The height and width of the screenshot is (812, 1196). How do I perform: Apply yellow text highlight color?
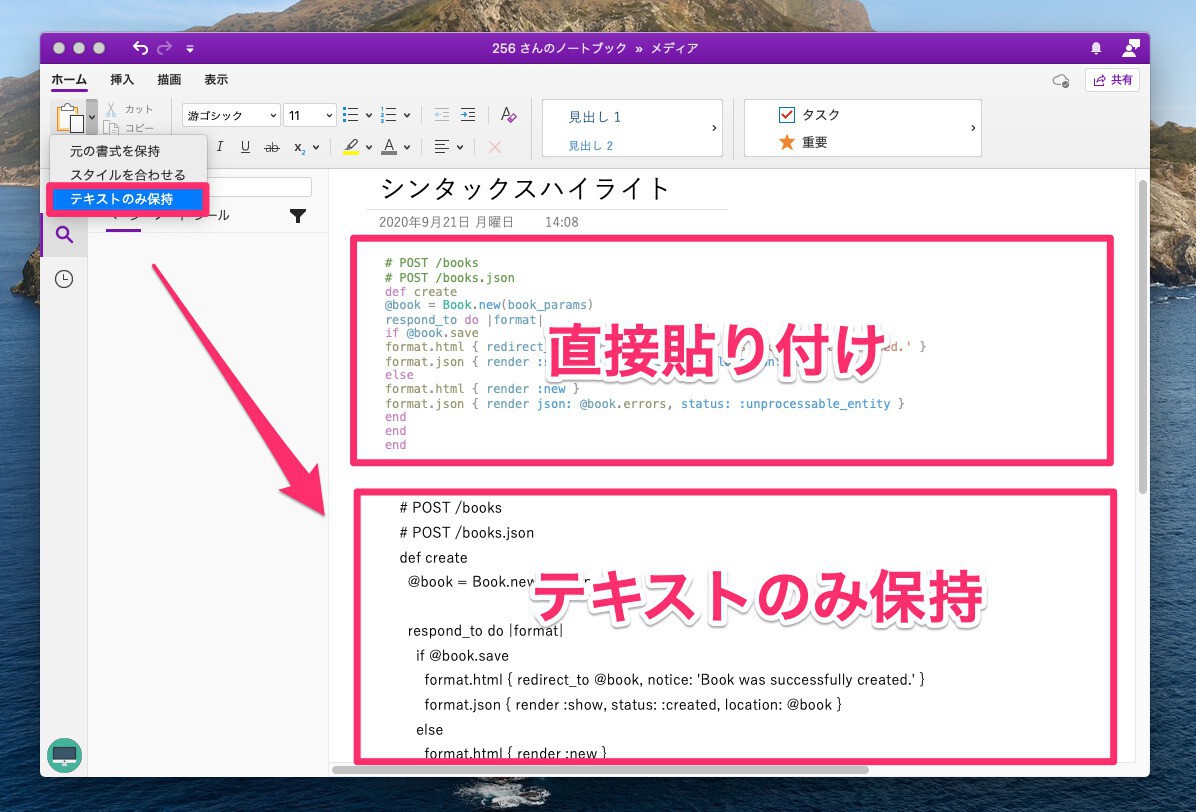[x=351, y=146]
